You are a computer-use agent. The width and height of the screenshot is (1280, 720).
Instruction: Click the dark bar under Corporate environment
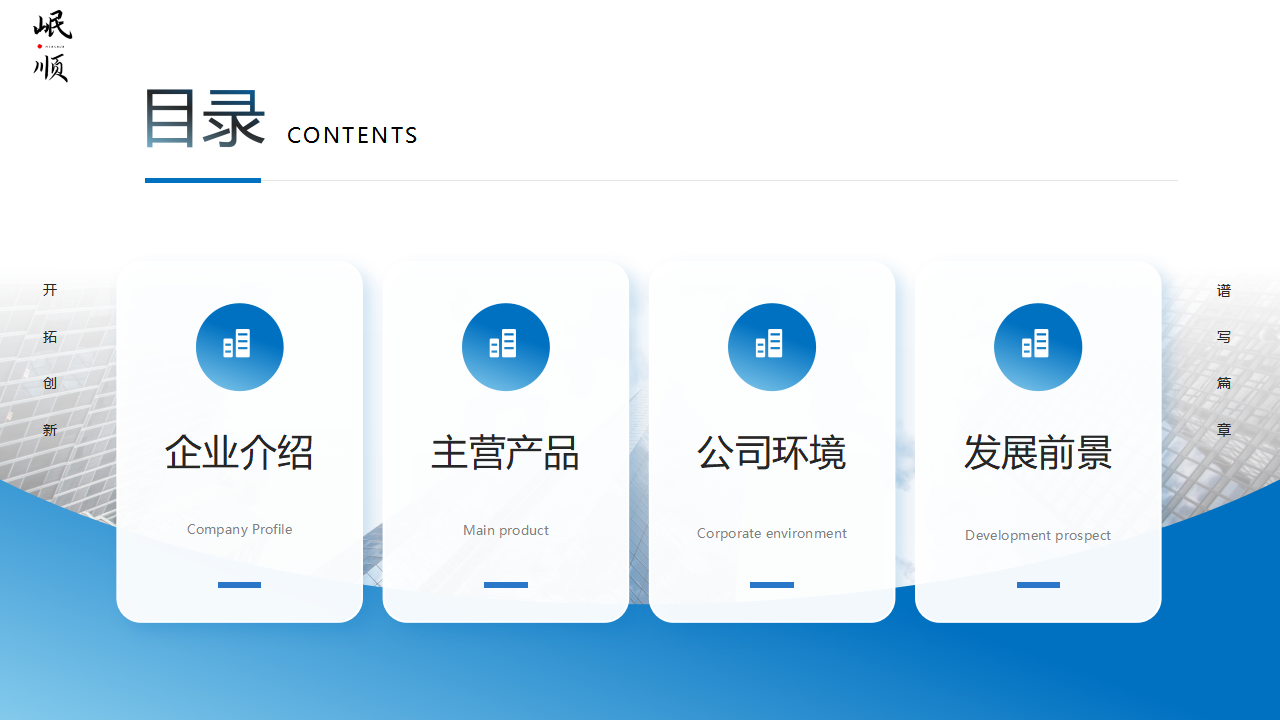(771, 585)
